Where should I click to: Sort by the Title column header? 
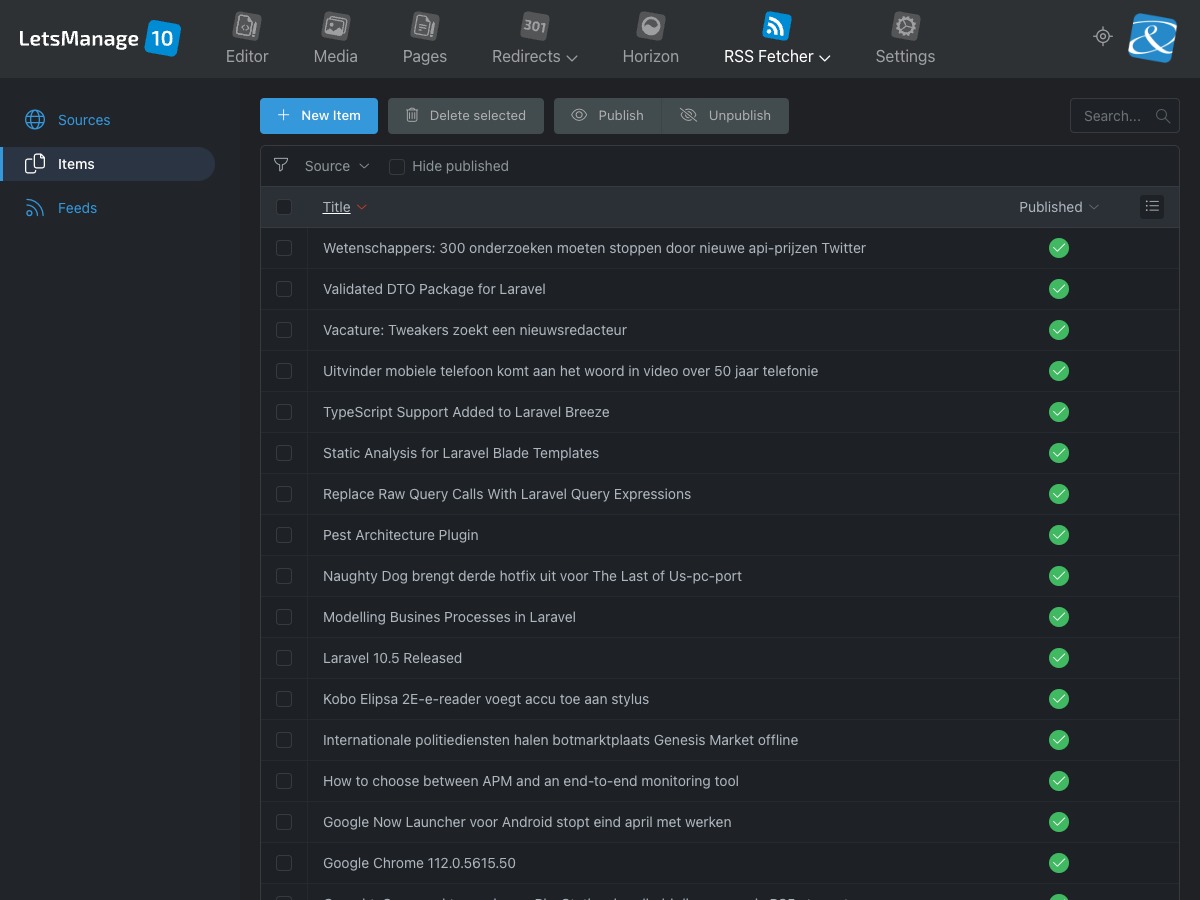(336, 207)
